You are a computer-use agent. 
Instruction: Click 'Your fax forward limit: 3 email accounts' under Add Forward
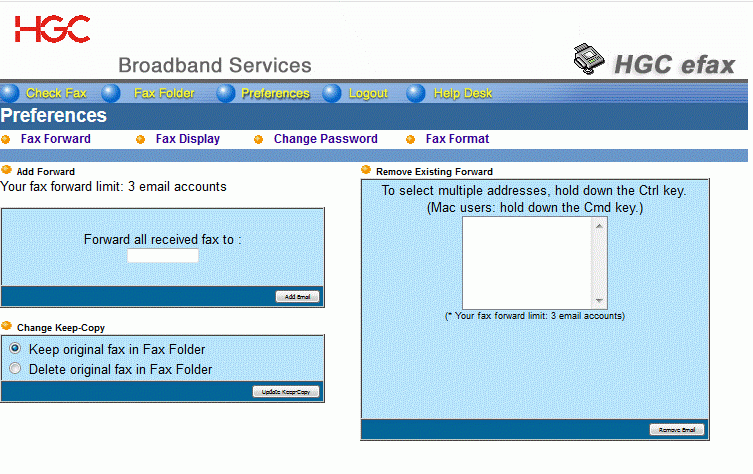click(x=113, y=186)
